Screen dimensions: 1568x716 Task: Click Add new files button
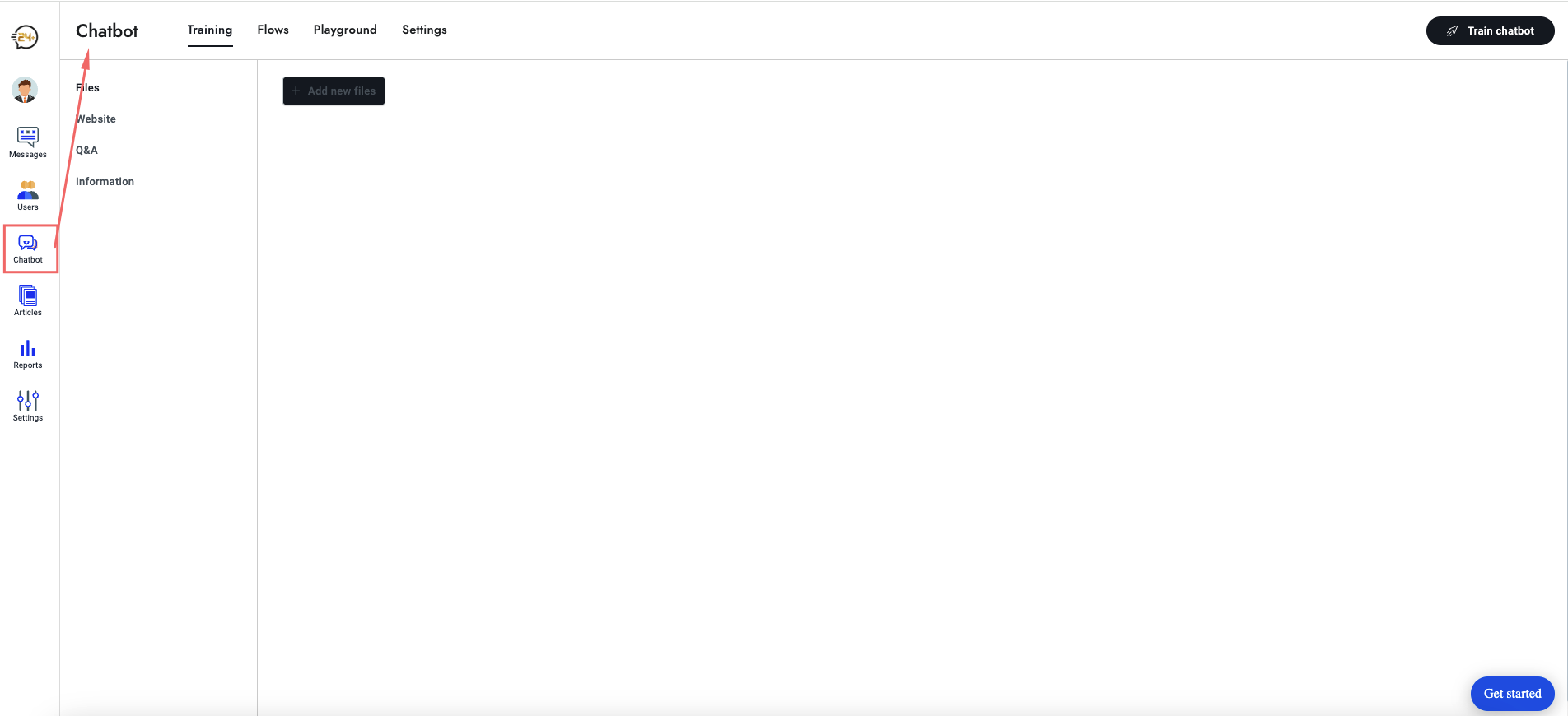point(334,91)
